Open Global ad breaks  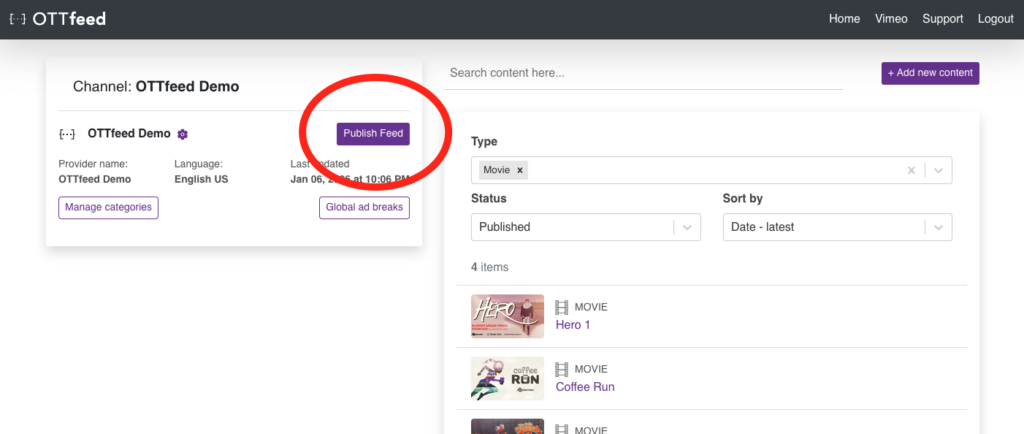364,208
